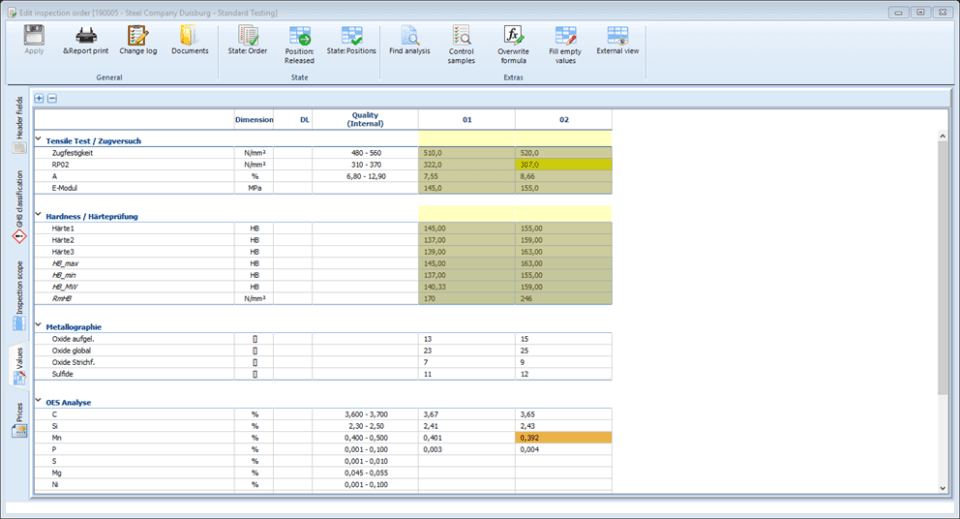Click the sample 02 column header

pyautogui.click(x=563, y=119)
